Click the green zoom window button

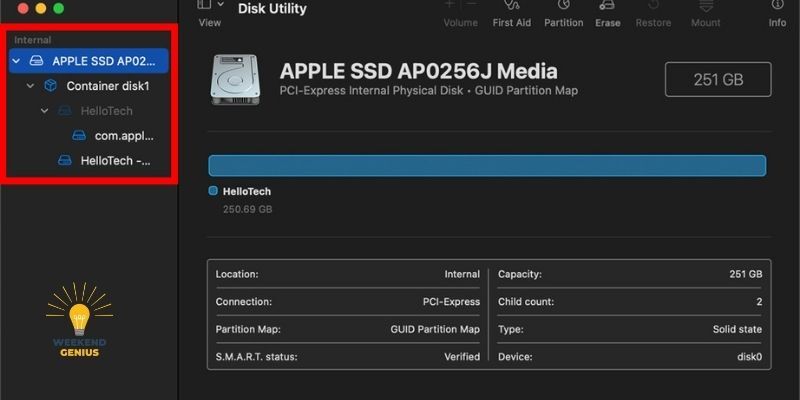(59, 8)
